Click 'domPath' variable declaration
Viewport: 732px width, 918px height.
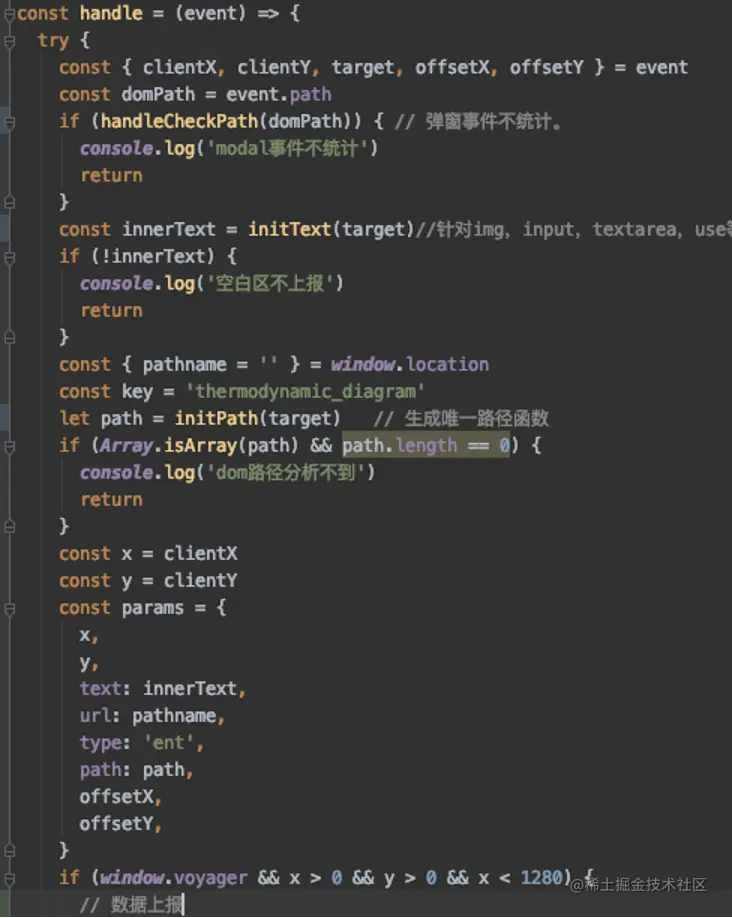click(x=158, y=94)
